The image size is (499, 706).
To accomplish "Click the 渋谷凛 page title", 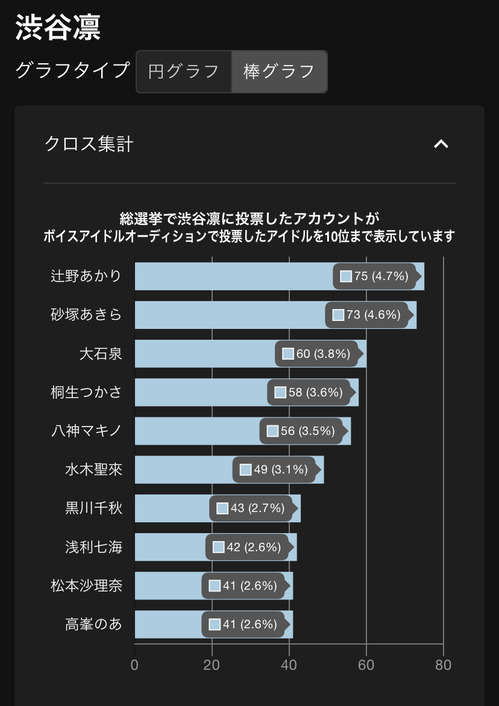I will point(58,27).
